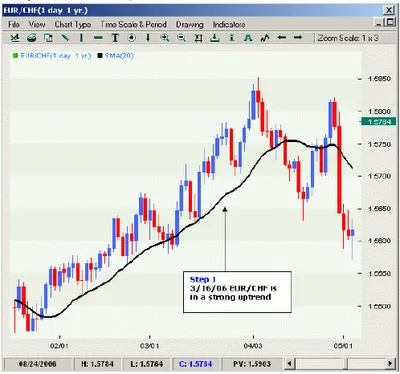The height and width of the screenshot is (374, 400).
Task: Click the right arrow navigation icon
Action: (x=298, y=37)
